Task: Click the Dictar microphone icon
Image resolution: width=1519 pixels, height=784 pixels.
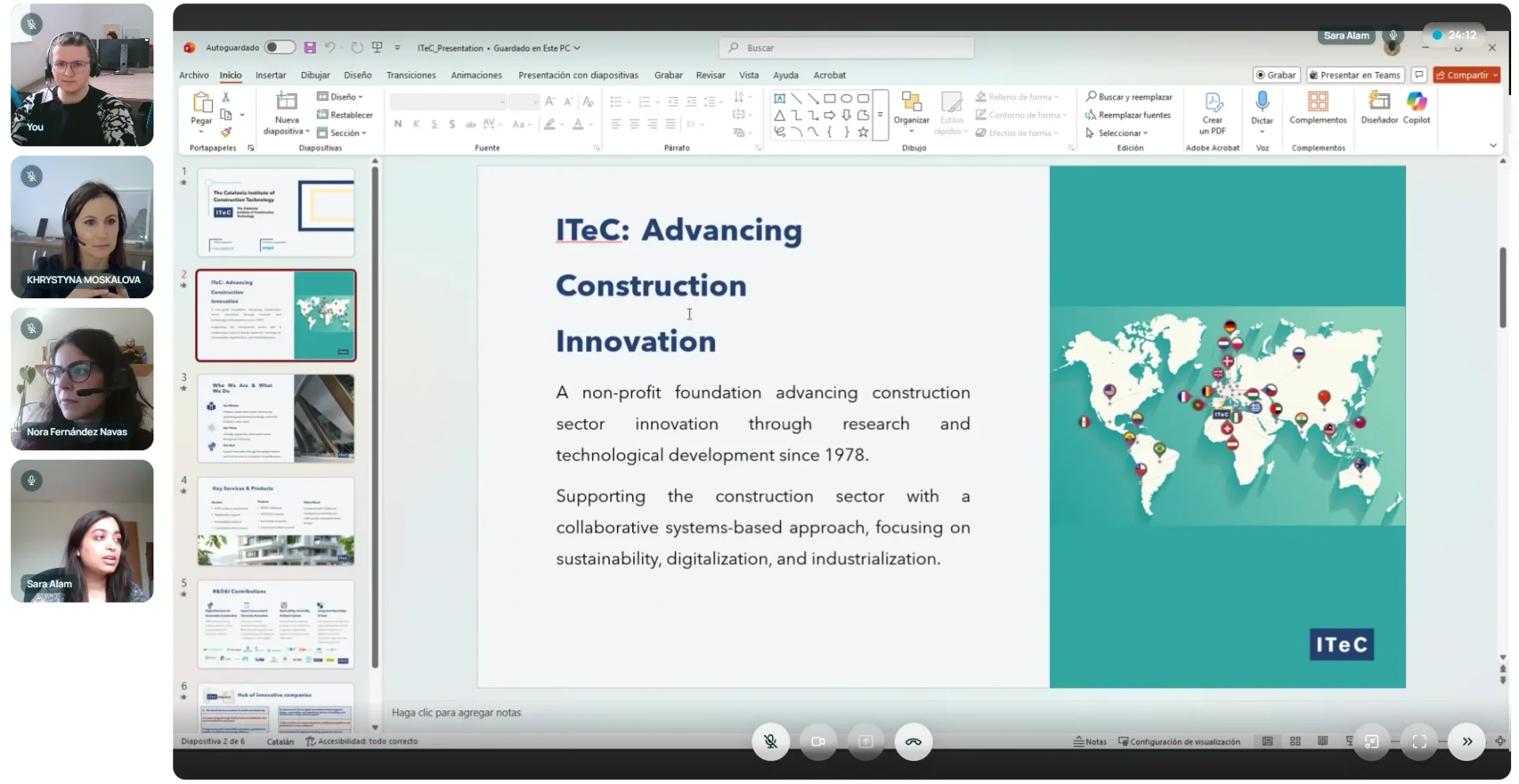Action: point(1262,102)
